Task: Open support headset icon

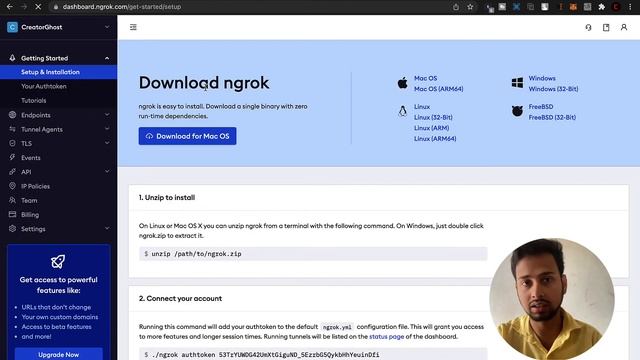Action: click(588, 27)
